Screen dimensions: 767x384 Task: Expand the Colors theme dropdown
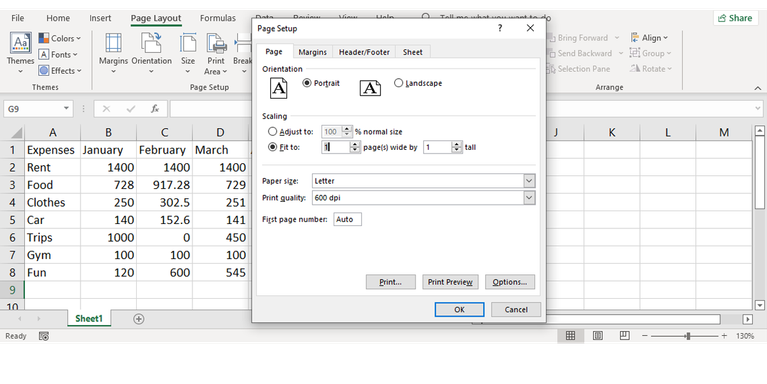[60, 38]
